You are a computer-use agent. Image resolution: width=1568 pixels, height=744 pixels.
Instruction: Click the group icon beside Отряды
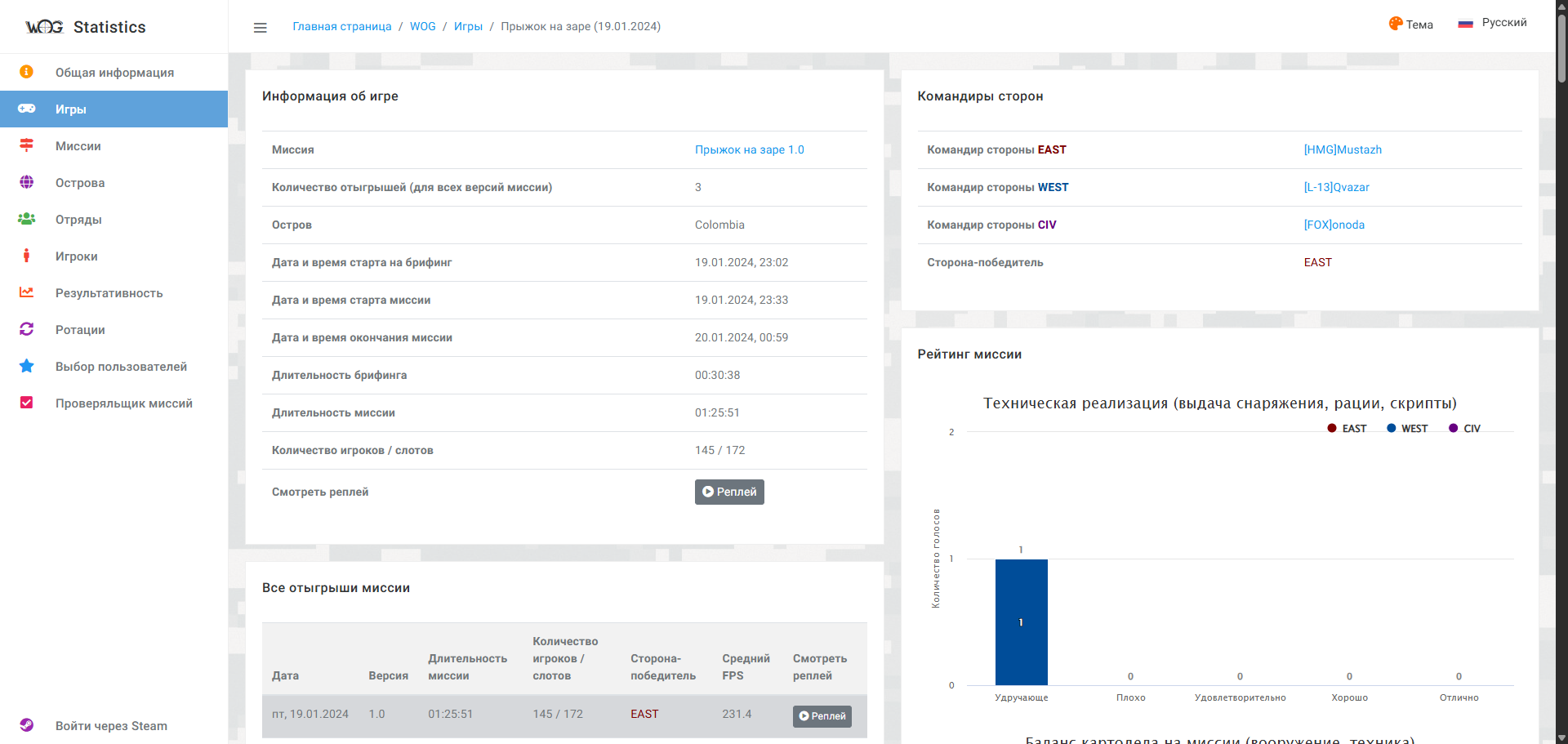click(x=26, y=219)
